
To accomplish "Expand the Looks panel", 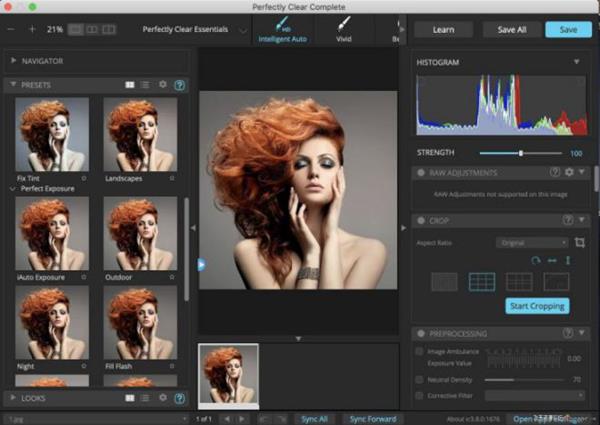I will [13, 398].
